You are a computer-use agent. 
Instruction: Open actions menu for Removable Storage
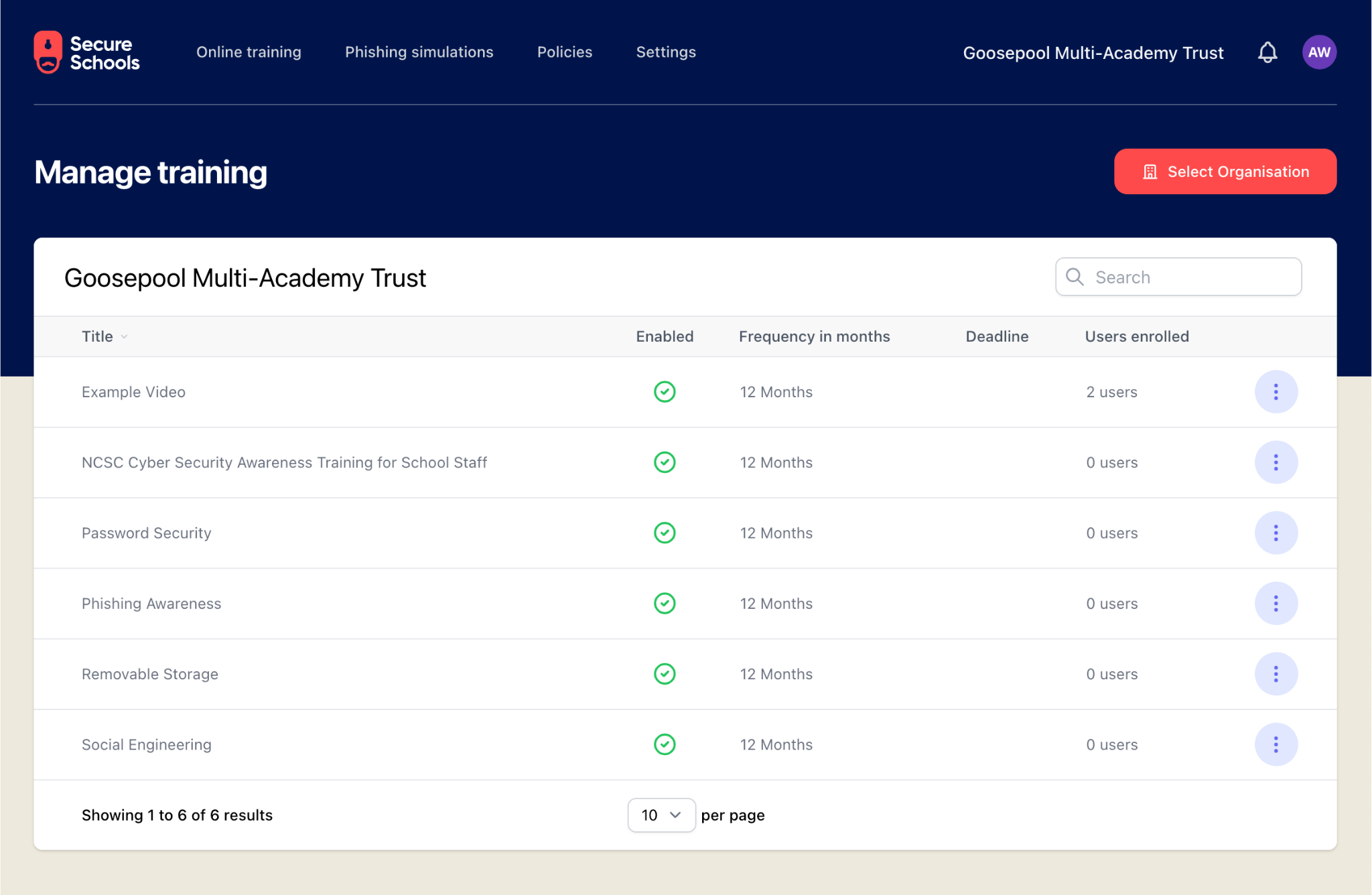tap(1276, 674)
